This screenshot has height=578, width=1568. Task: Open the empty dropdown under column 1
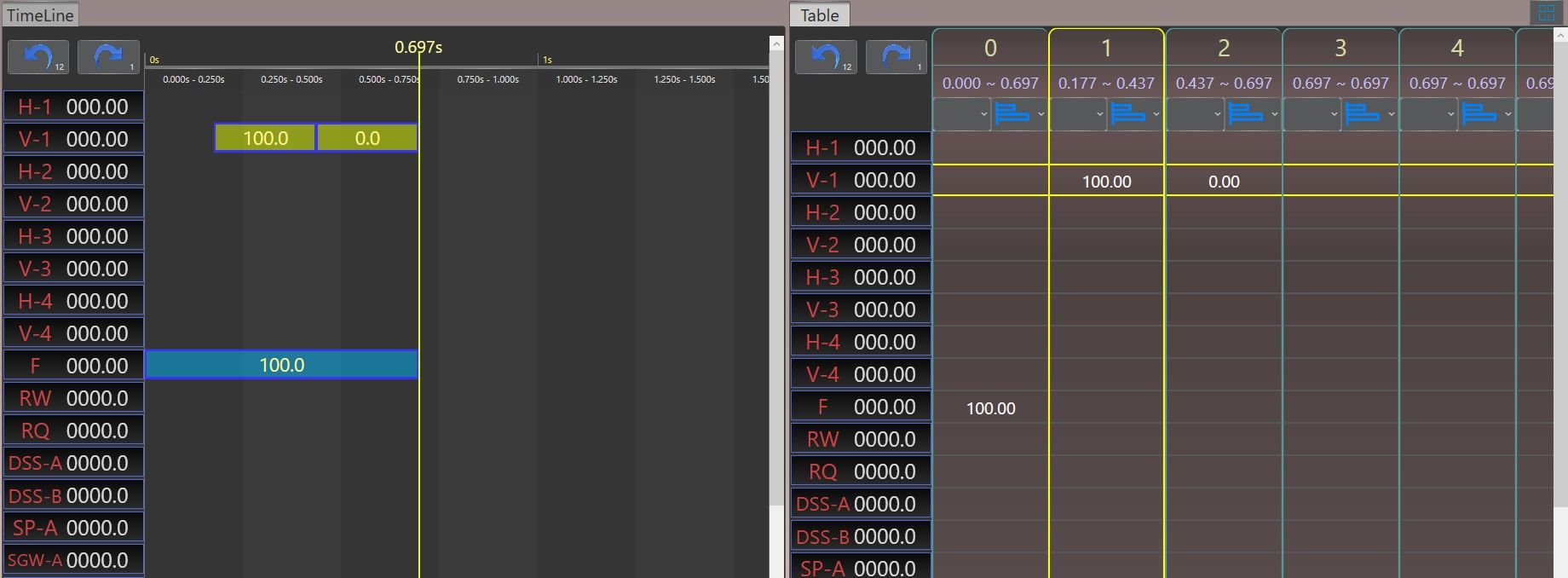pyautogui.click(x=1077, y=114)
